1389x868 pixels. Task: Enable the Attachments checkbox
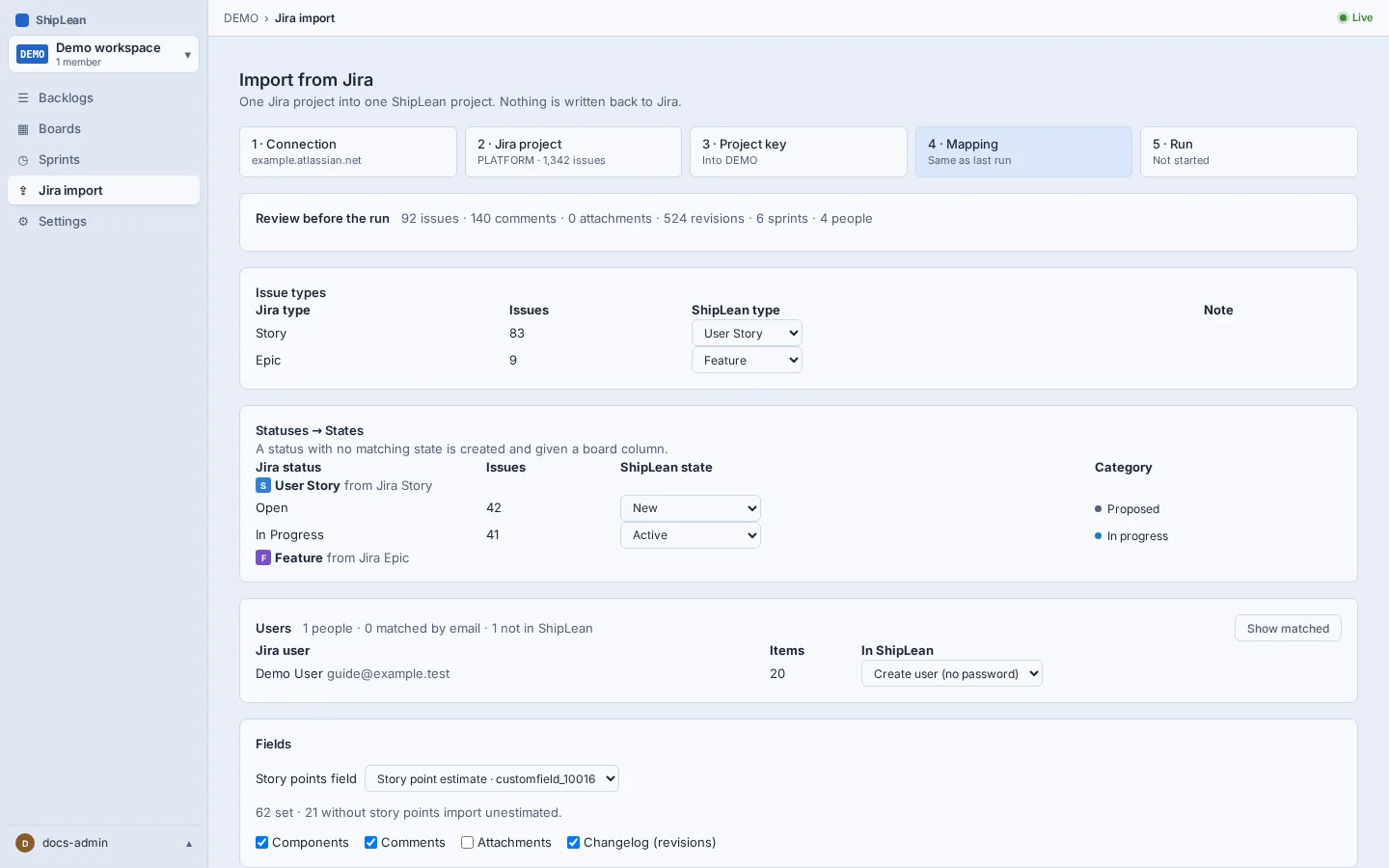pos(467,843)
